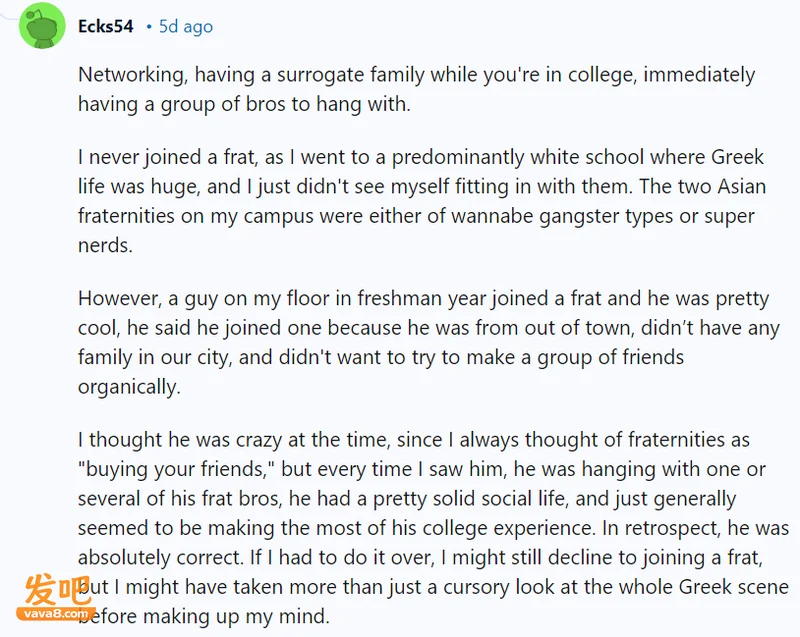Click the paragraph starting 'However, a guy on my floor'
This screenshot has height=637, width=800.
429,342
